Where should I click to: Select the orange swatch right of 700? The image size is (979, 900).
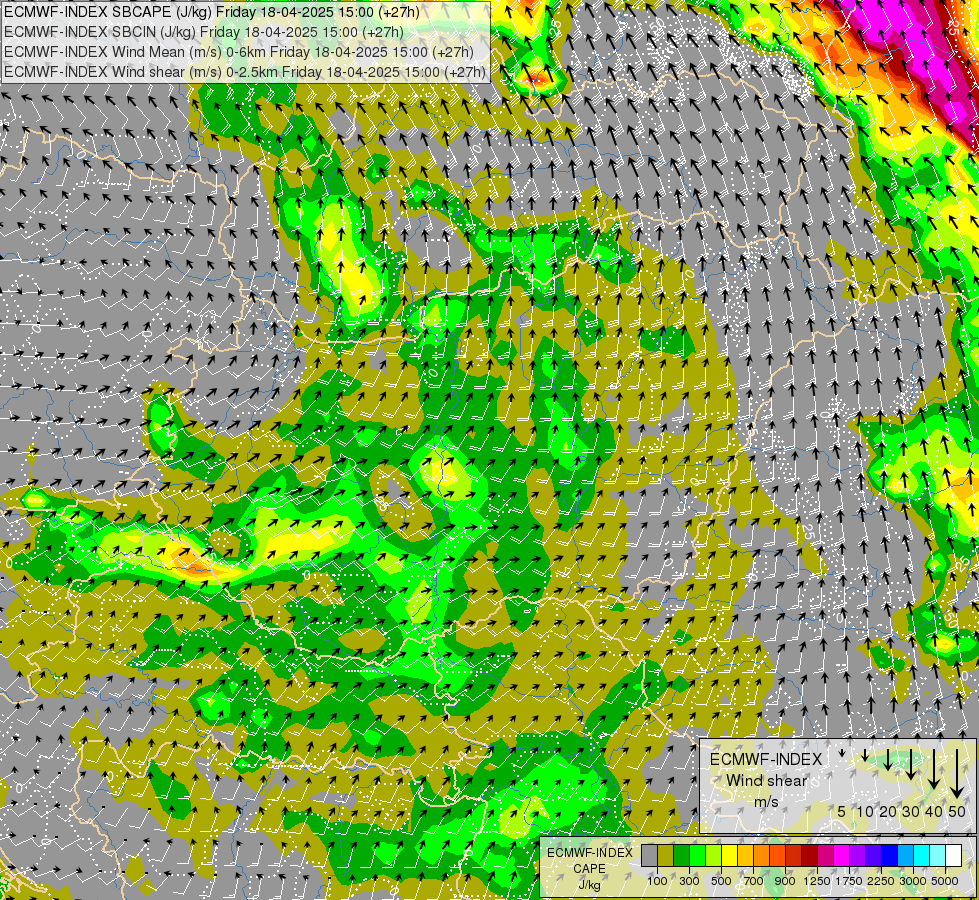click(762, 856)
